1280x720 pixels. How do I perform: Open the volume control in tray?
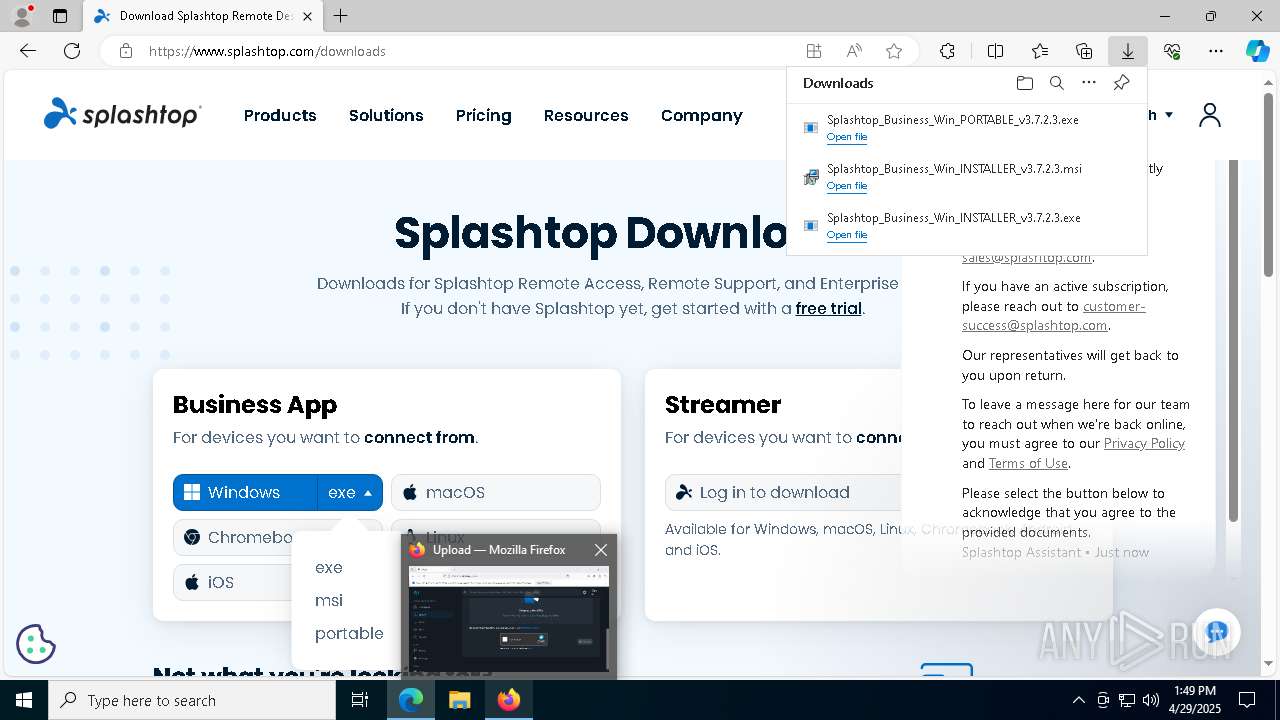pos(1151,700)
